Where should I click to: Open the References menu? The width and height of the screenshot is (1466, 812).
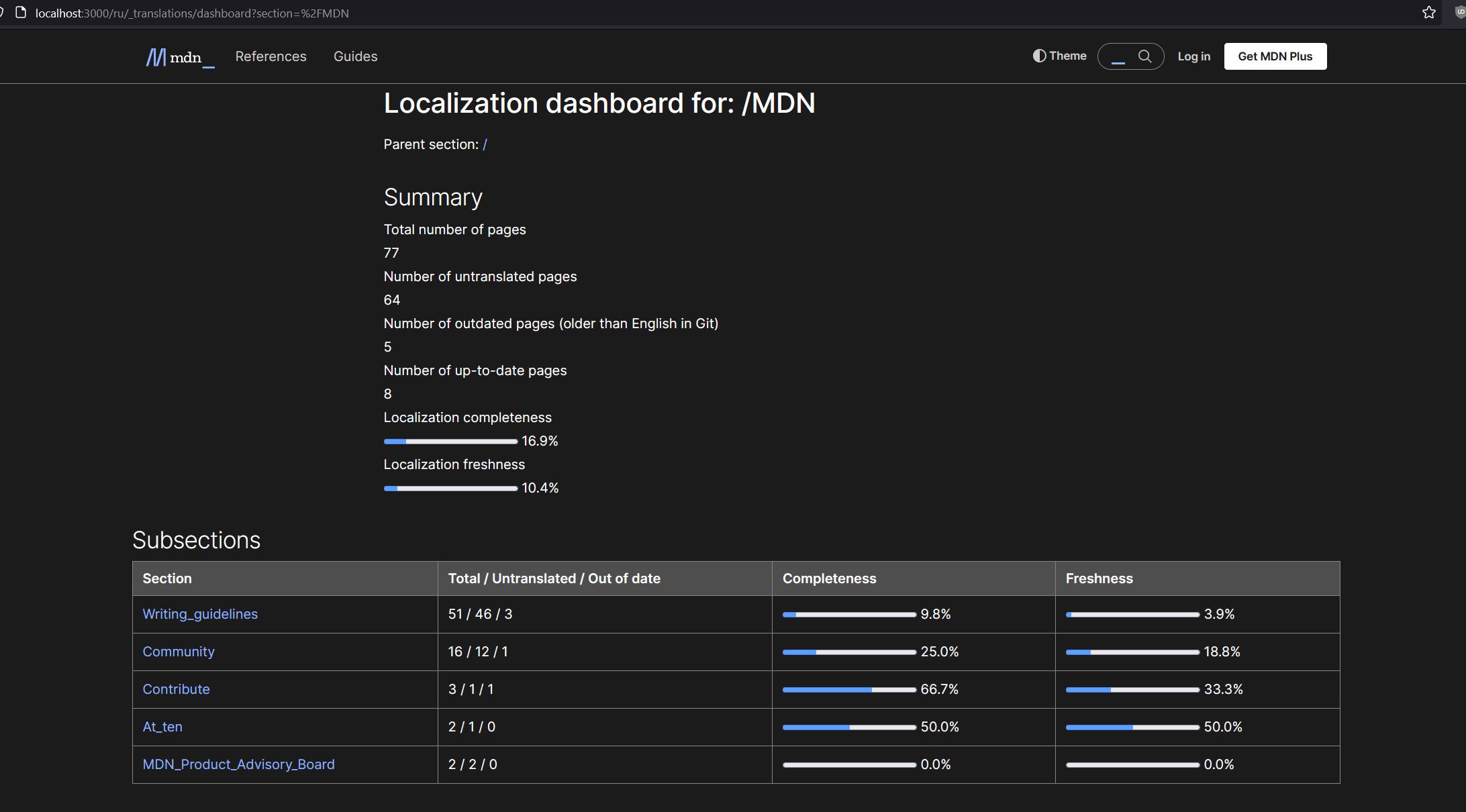point(271,56)
